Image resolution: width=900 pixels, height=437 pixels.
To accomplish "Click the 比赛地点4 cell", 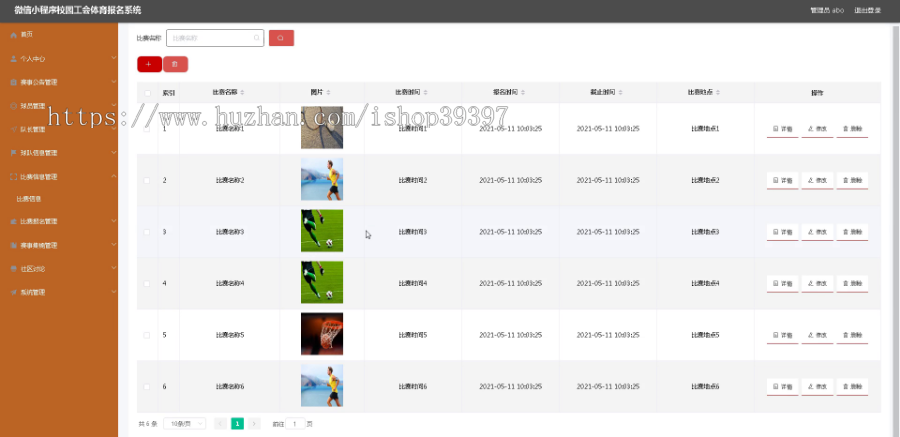I will coord(705,284).
